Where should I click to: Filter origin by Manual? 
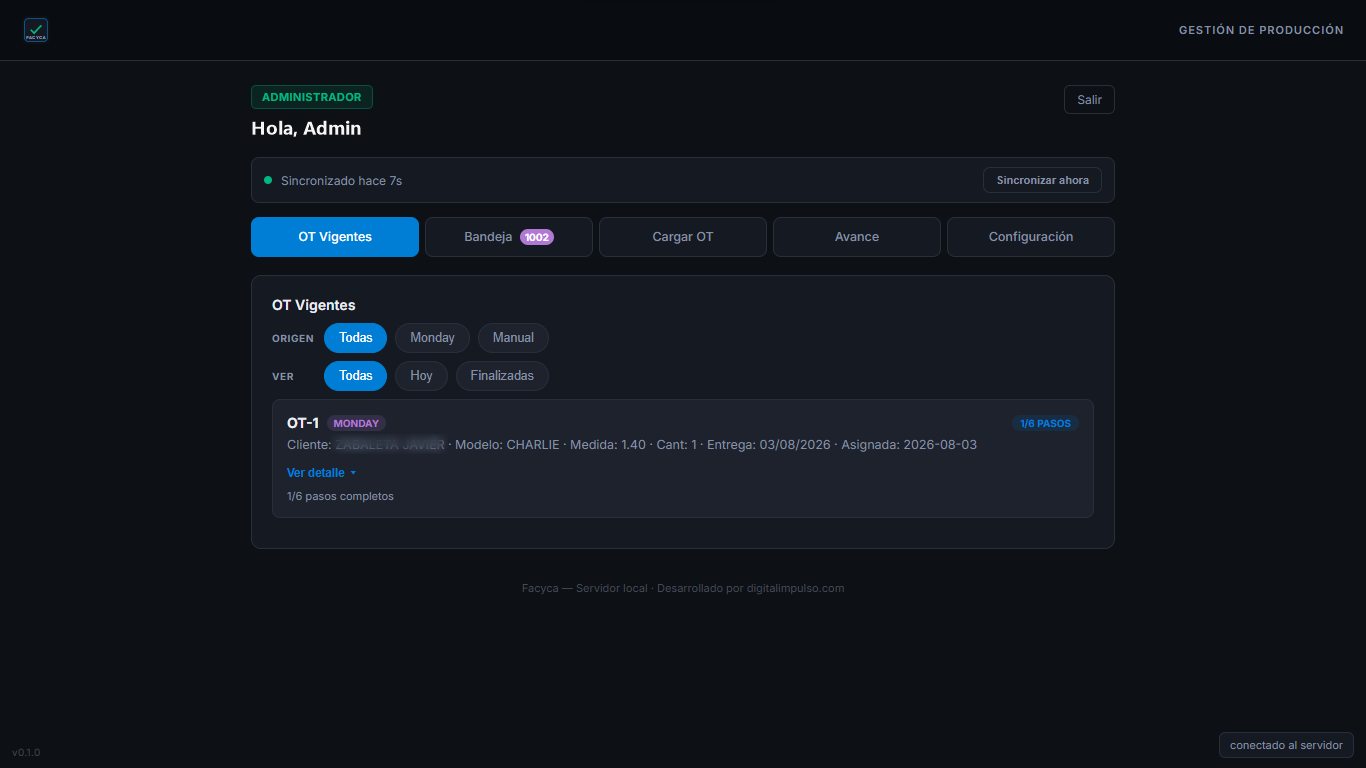[513, 338]
